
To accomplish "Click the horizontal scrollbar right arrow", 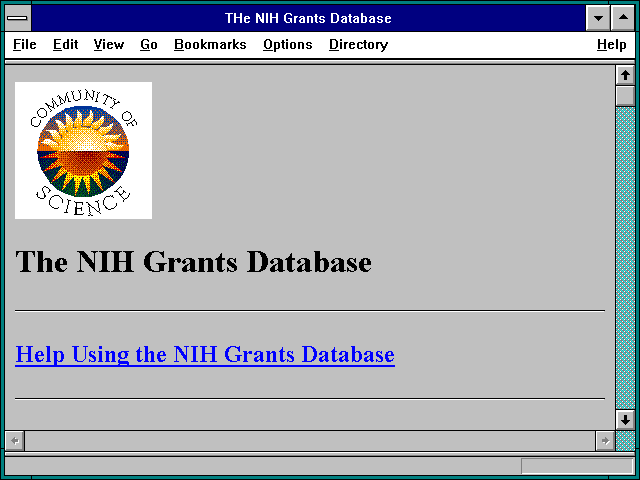I will click(605, 441).
